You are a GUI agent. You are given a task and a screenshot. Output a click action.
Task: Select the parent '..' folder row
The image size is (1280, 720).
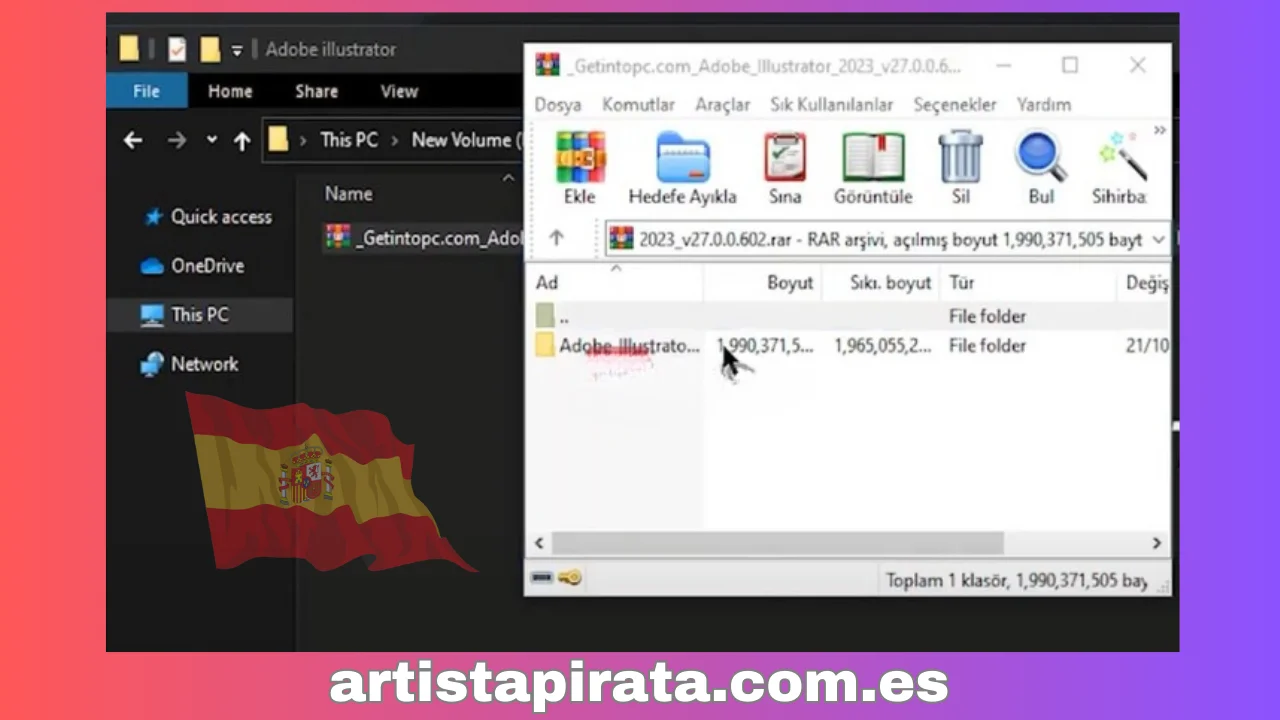[x=848, y=317]
